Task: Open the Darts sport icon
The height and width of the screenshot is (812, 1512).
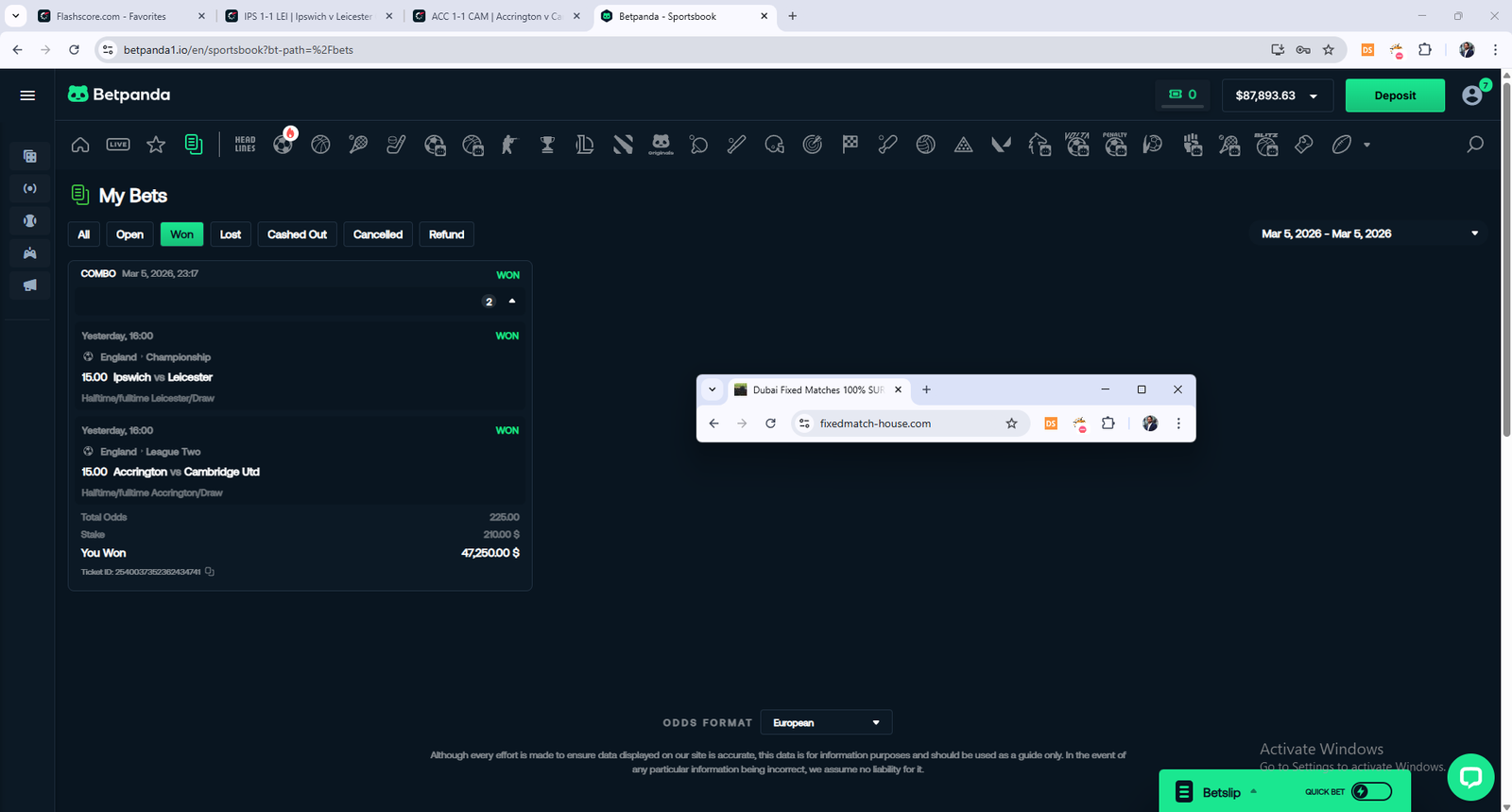Action: [812, 145]
